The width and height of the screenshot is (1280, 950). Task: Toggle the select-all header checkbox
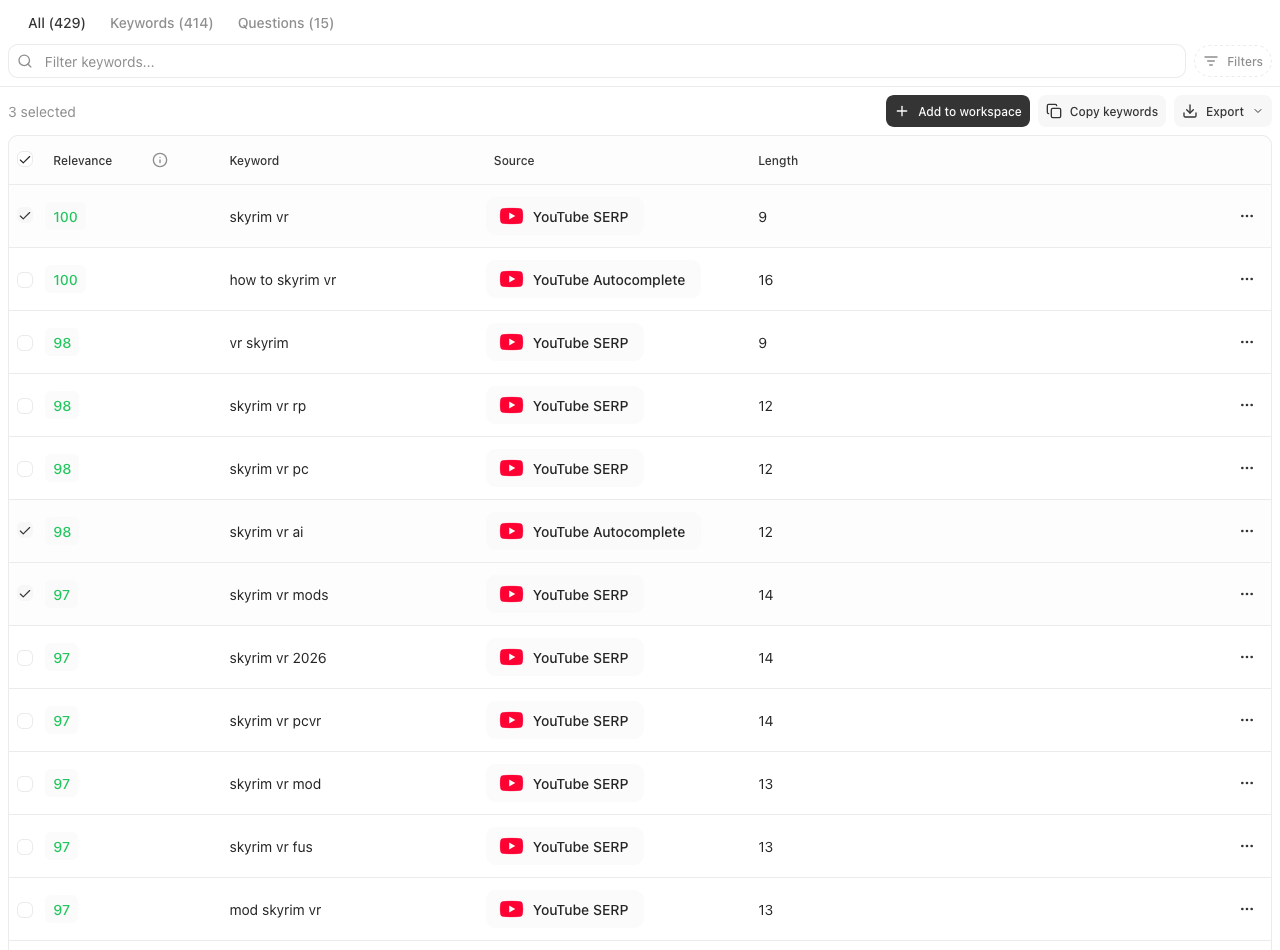click(x=25, y=160)
